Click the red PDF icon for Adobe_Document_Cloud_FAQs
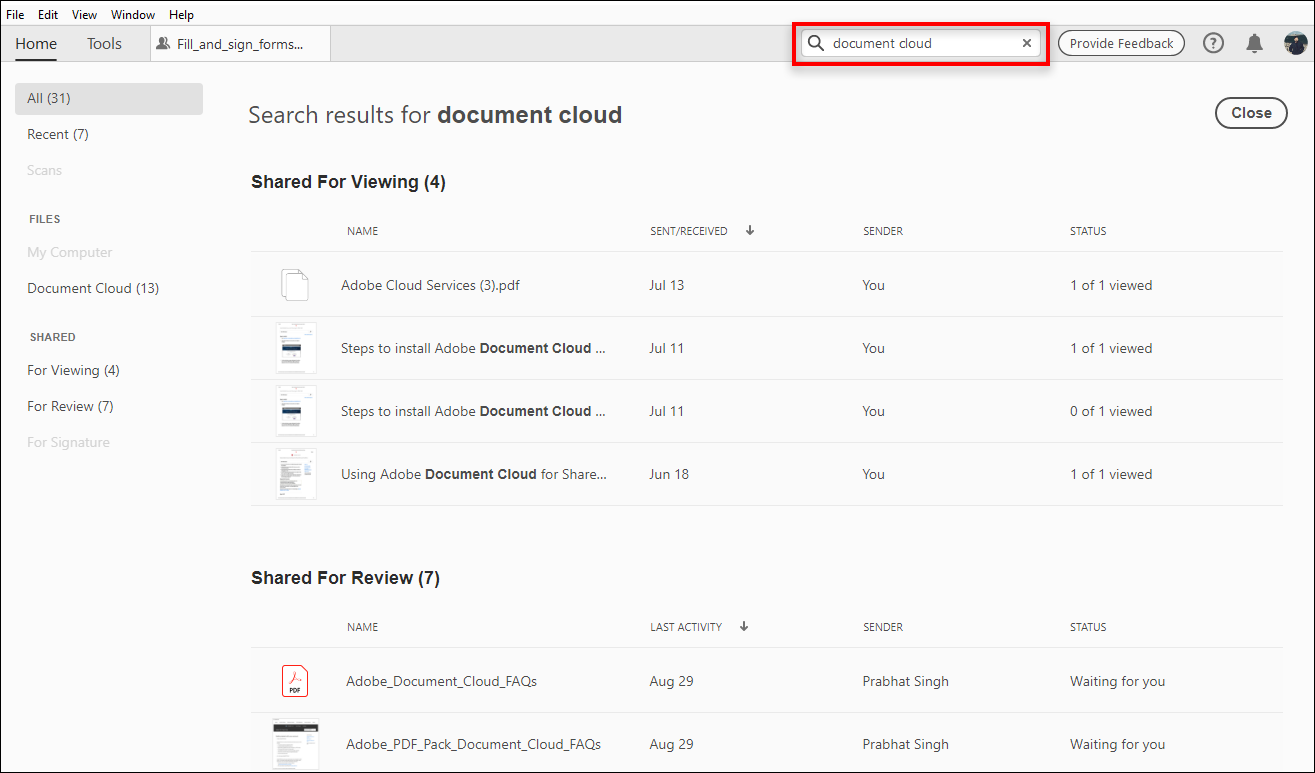 [x=295, y=681]
